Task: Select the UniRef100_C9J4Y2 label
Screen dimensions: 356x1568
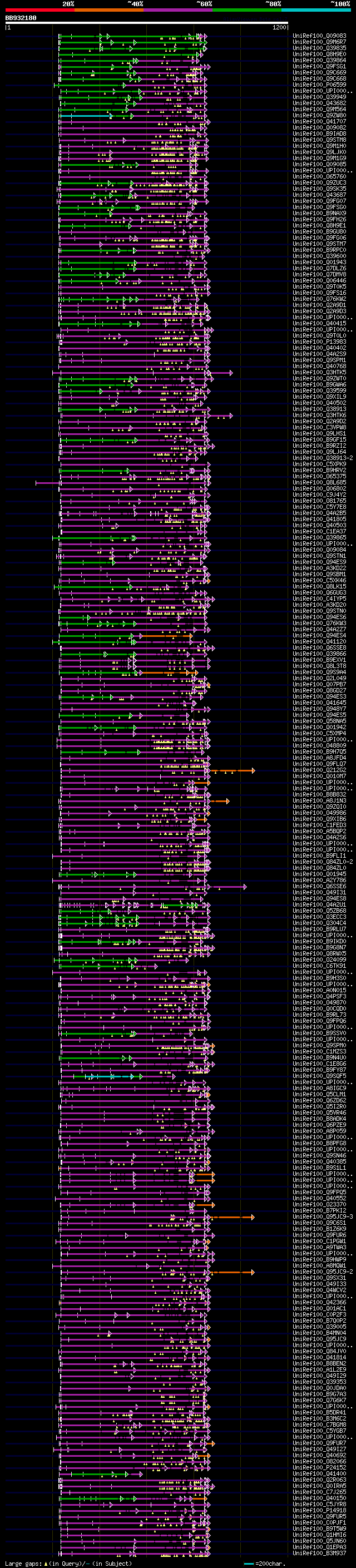Action: [319, 495]
